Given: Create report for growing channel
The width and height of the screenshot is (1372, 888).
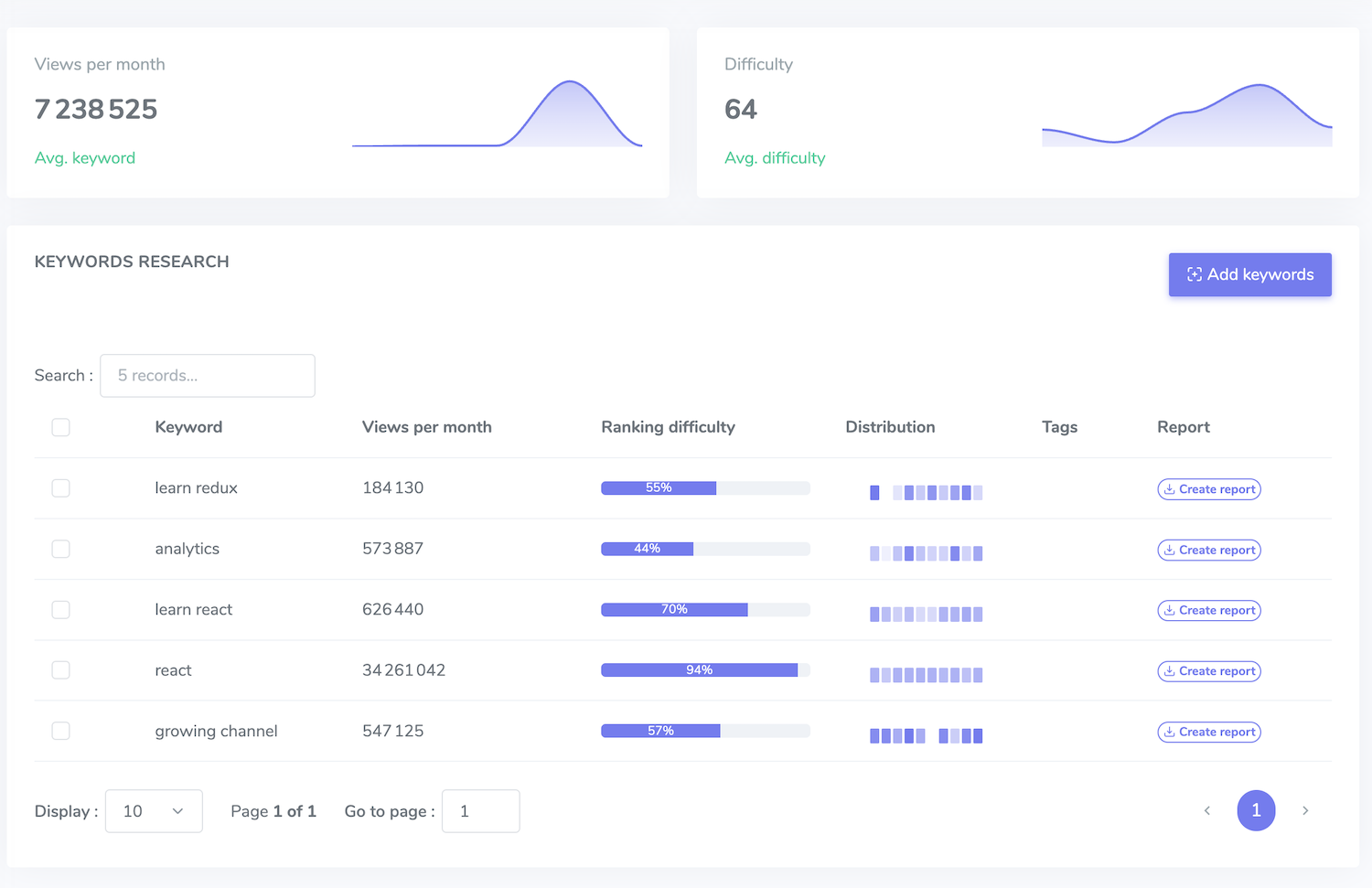Looking at the screenshot, I should 1209,732.
